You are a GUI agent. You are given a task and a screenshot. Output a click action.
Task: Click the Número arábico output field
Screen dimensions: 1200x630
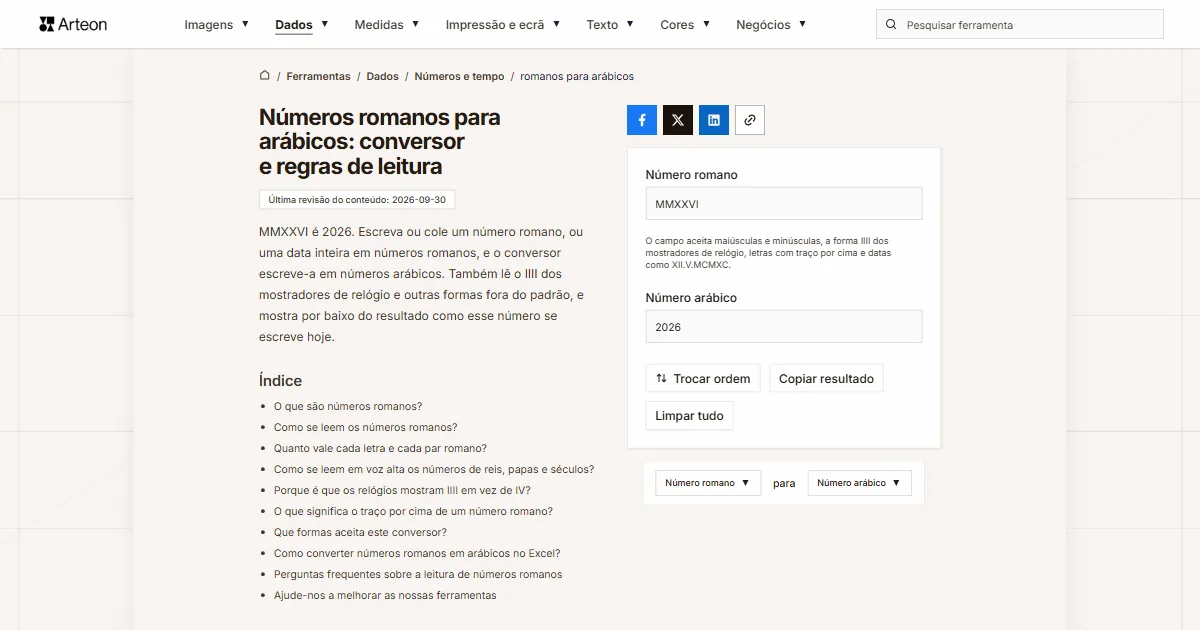(x=784, y=327)
